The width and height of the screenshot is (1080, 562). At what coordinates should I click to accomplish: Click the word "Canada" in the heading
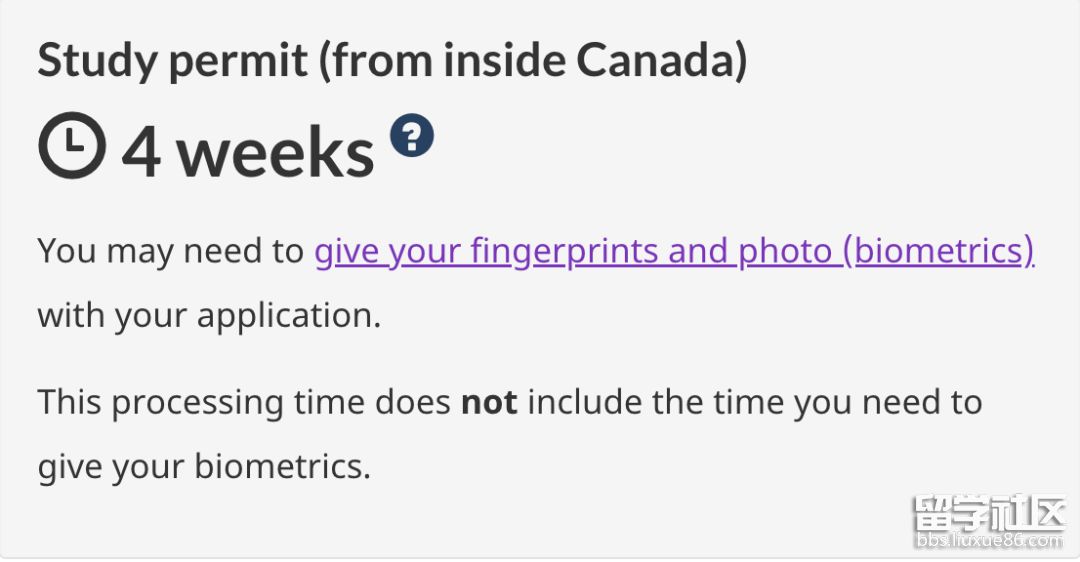pyautogui.click(x=661, y=60)
